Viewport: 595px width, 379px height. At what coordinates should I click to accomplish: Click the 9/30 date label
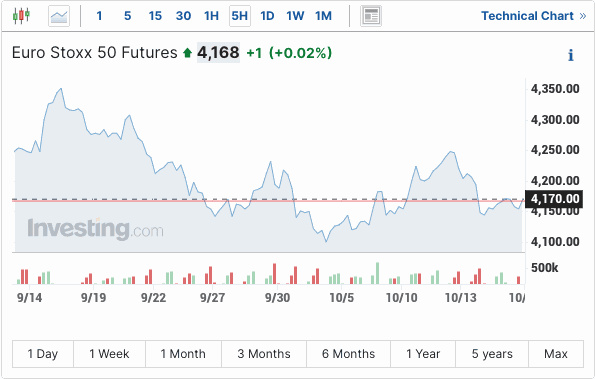277,297
